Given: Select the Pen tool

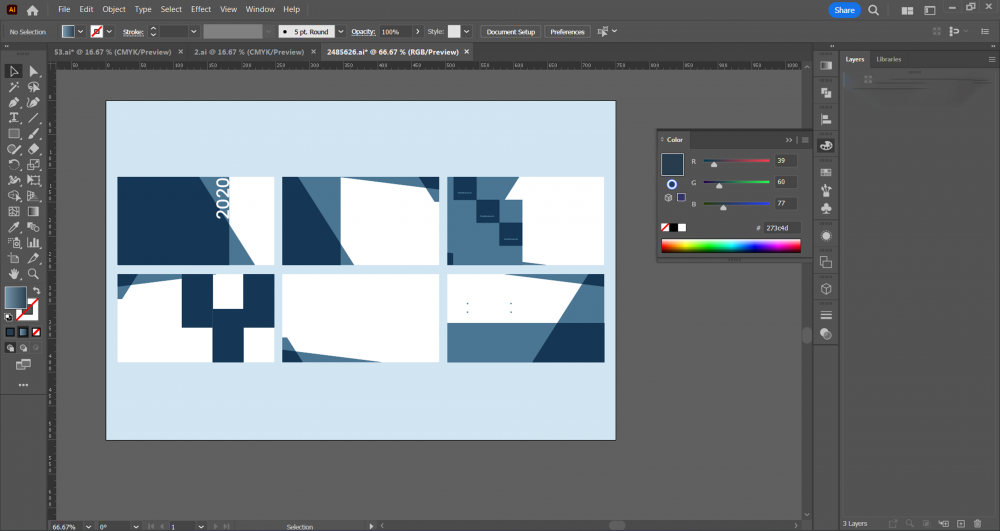Looking at the screenshot, I should point(13,103).
